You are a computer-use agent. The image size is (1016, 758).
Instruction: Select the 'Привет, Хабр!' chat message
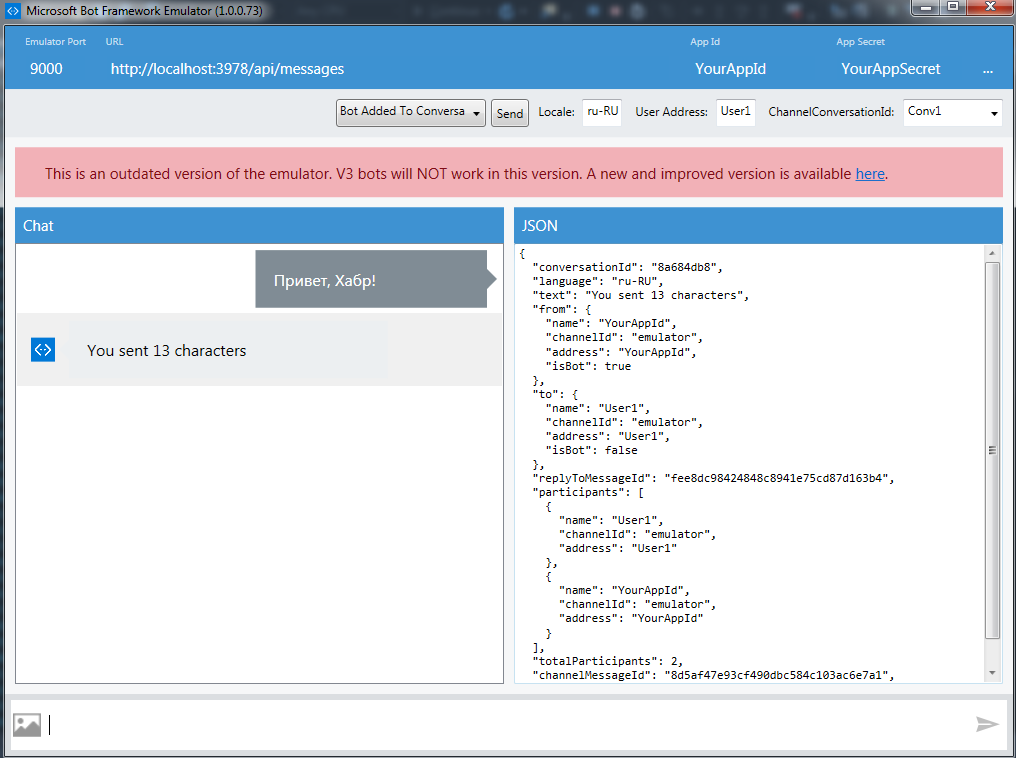pyautogui.click(x=371, y=279)
